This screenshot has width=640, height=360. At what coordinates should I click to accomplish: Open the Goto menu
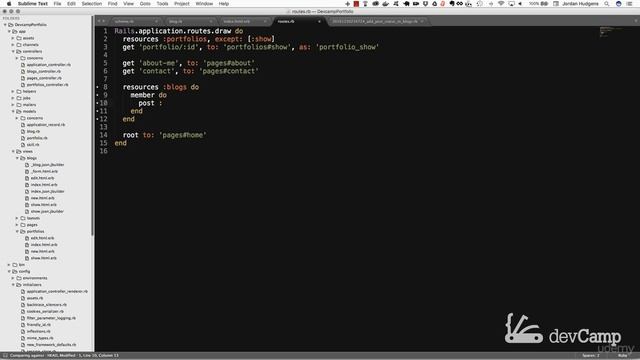click(145, 4)
